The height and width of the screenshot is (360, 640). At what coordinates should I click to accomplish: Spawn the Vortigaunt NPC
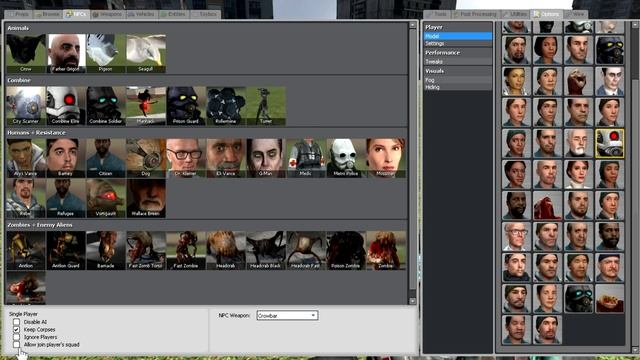tap(106, 198)
